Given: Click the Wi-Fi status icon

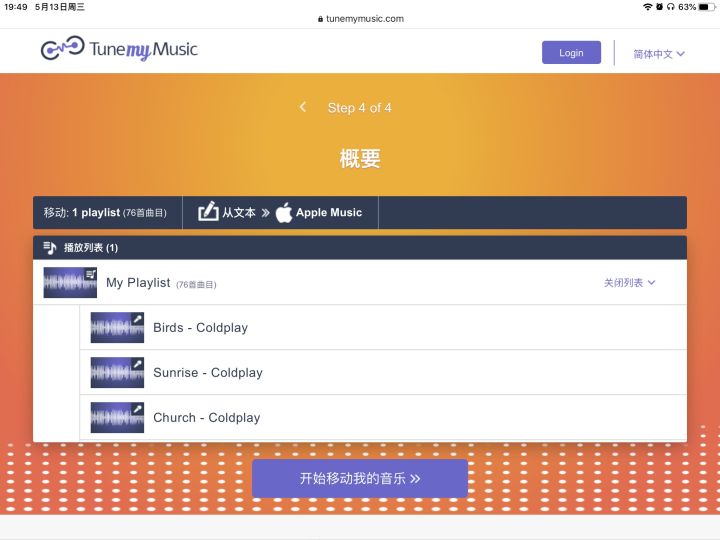Looking at the screenshot, I should [647, 7].
